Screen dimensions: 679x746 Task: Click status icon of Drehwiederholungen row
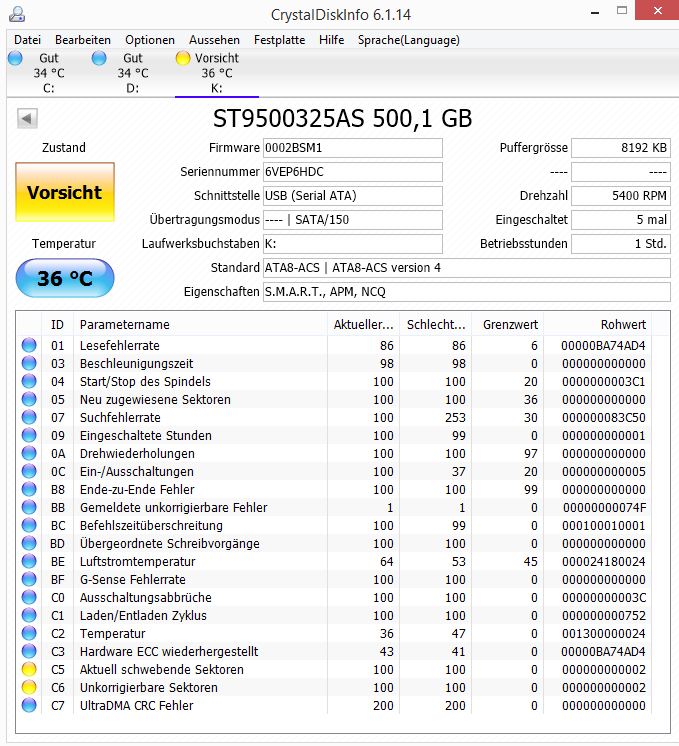[29, 453]
